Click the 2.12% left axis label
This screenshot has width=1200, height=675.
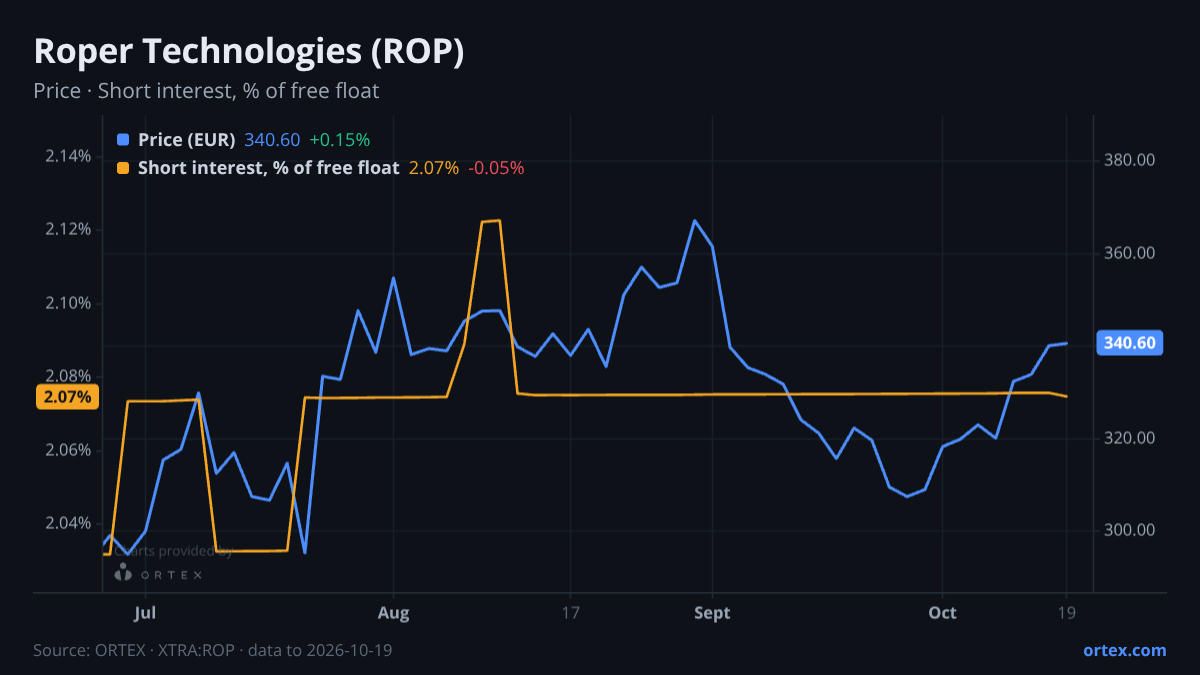tap(68, 229)
